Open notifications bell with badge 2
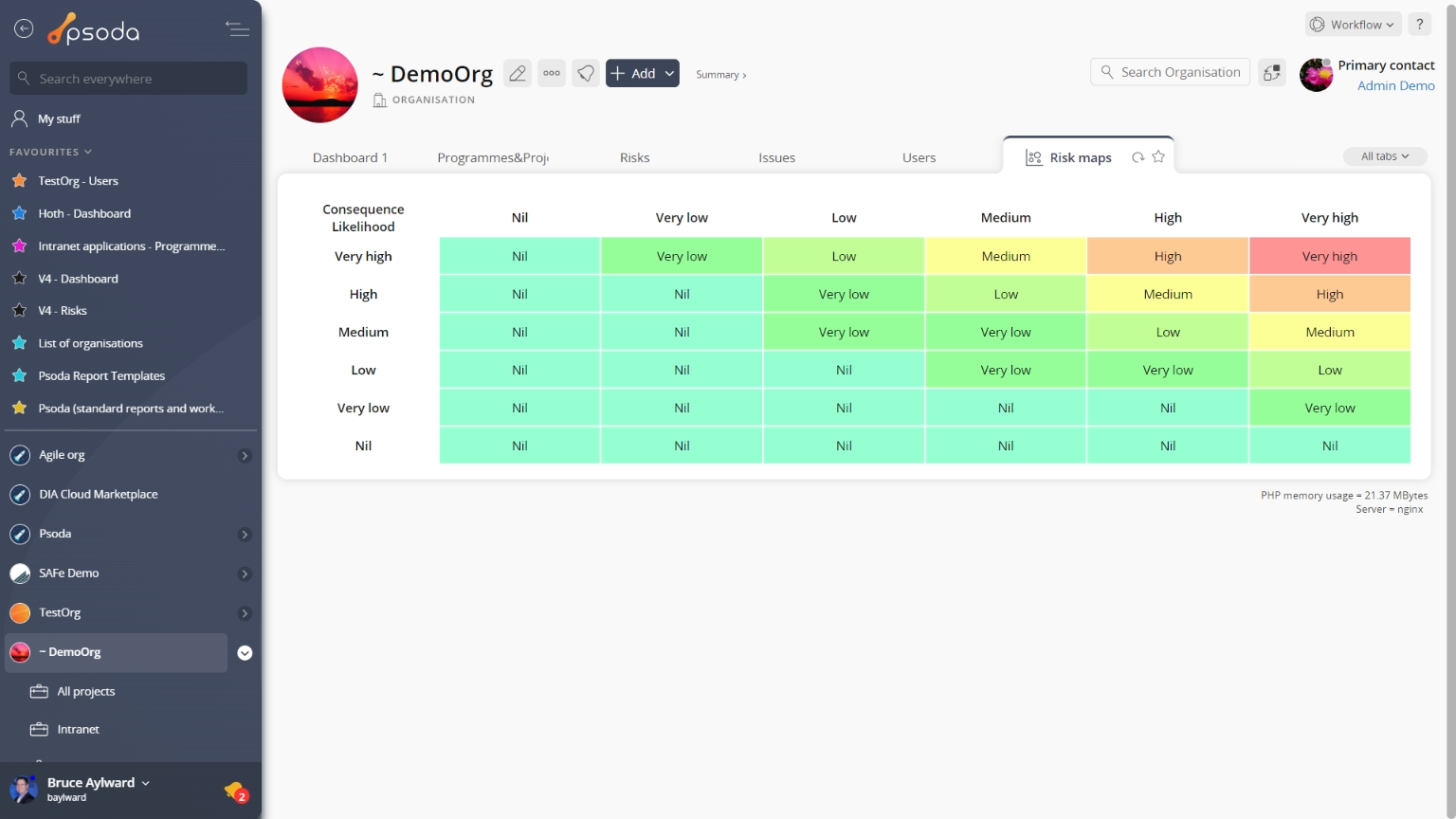The image size is (1456, 819). click(235, 791)
